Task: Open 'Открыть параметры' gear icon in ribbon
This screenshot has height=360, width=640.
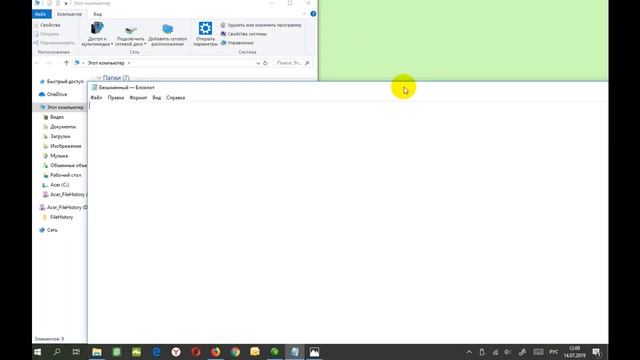Action: pos(205,33)
